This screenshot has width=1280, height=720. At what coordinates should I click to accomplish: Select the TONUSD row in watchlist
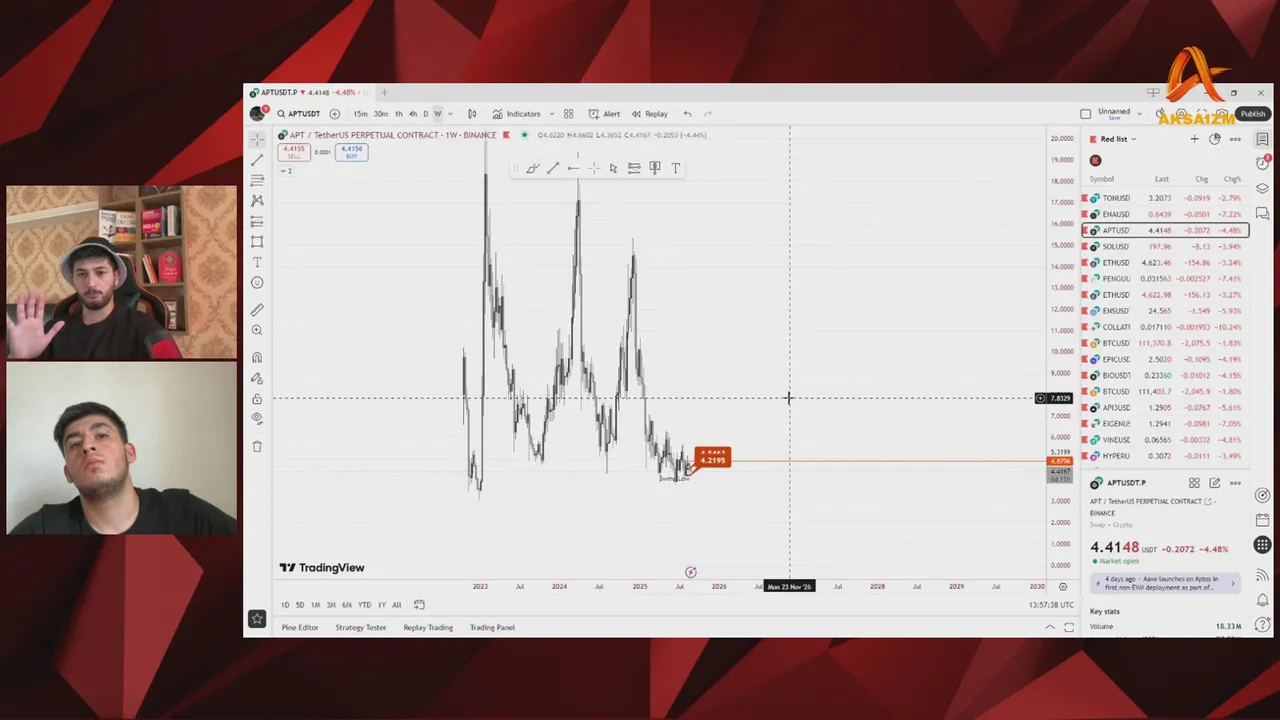tap(1165, 198)
